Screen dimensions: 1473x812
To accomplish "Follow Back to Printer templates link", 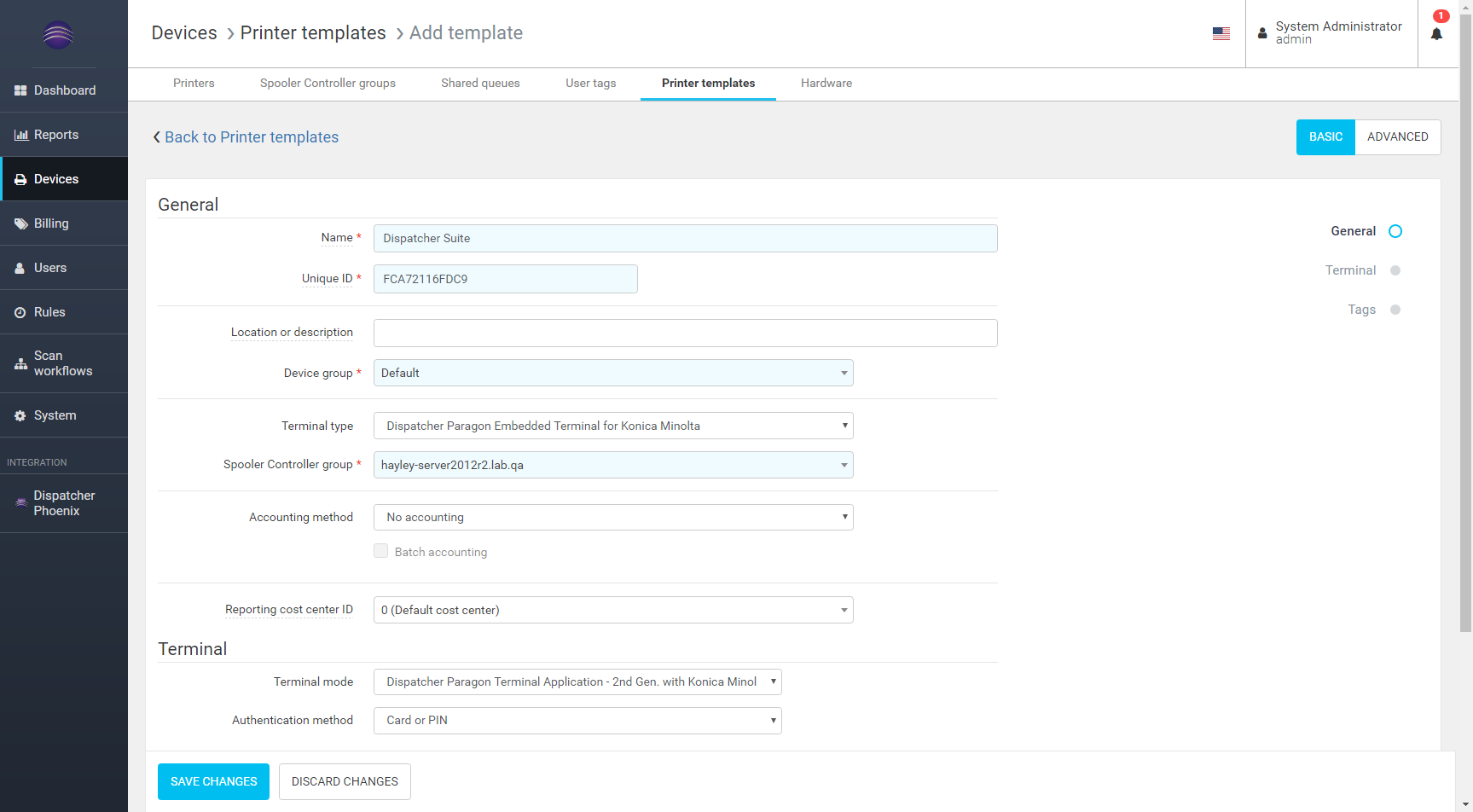I will (252, 137).
